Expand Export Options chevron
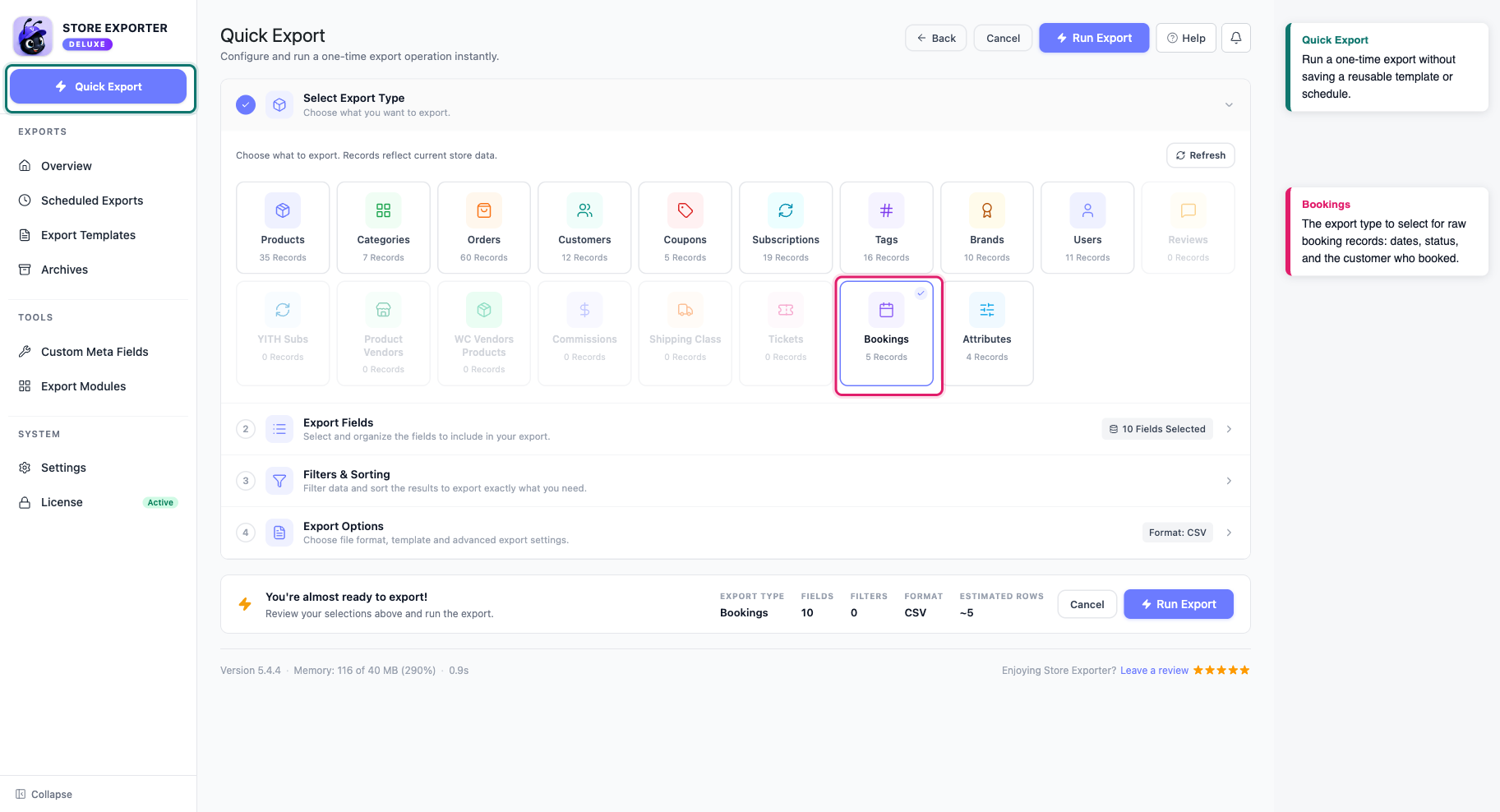Viewport: 1500px width, 812px height. coord(1229,533)
